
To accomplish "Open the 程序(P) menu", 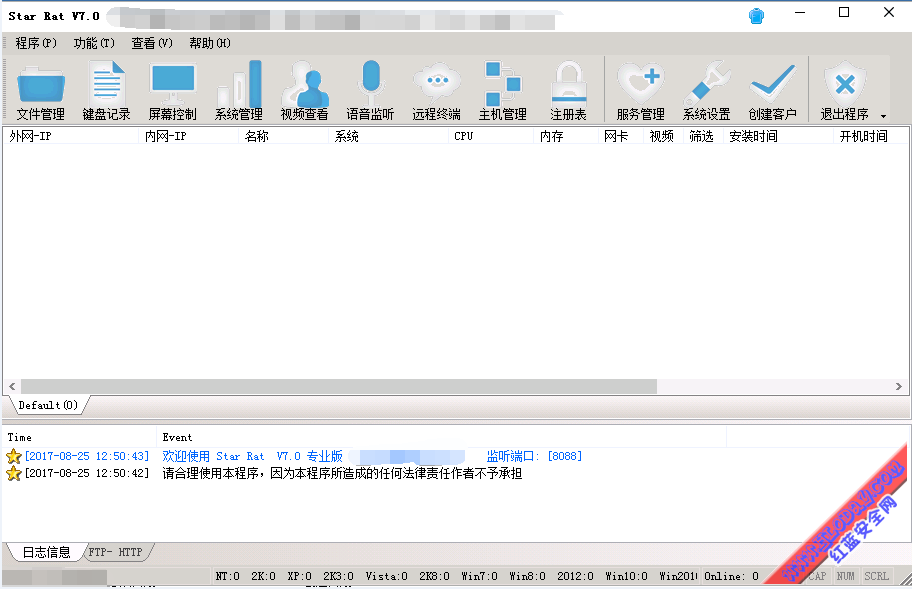I will 36,43.
